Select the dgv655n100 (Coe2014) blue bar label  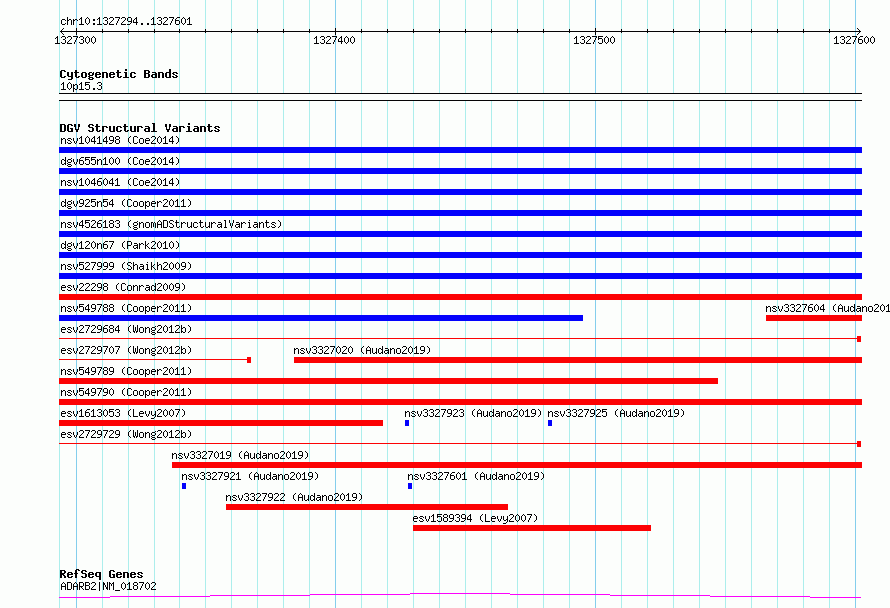(x=120, y=161)
